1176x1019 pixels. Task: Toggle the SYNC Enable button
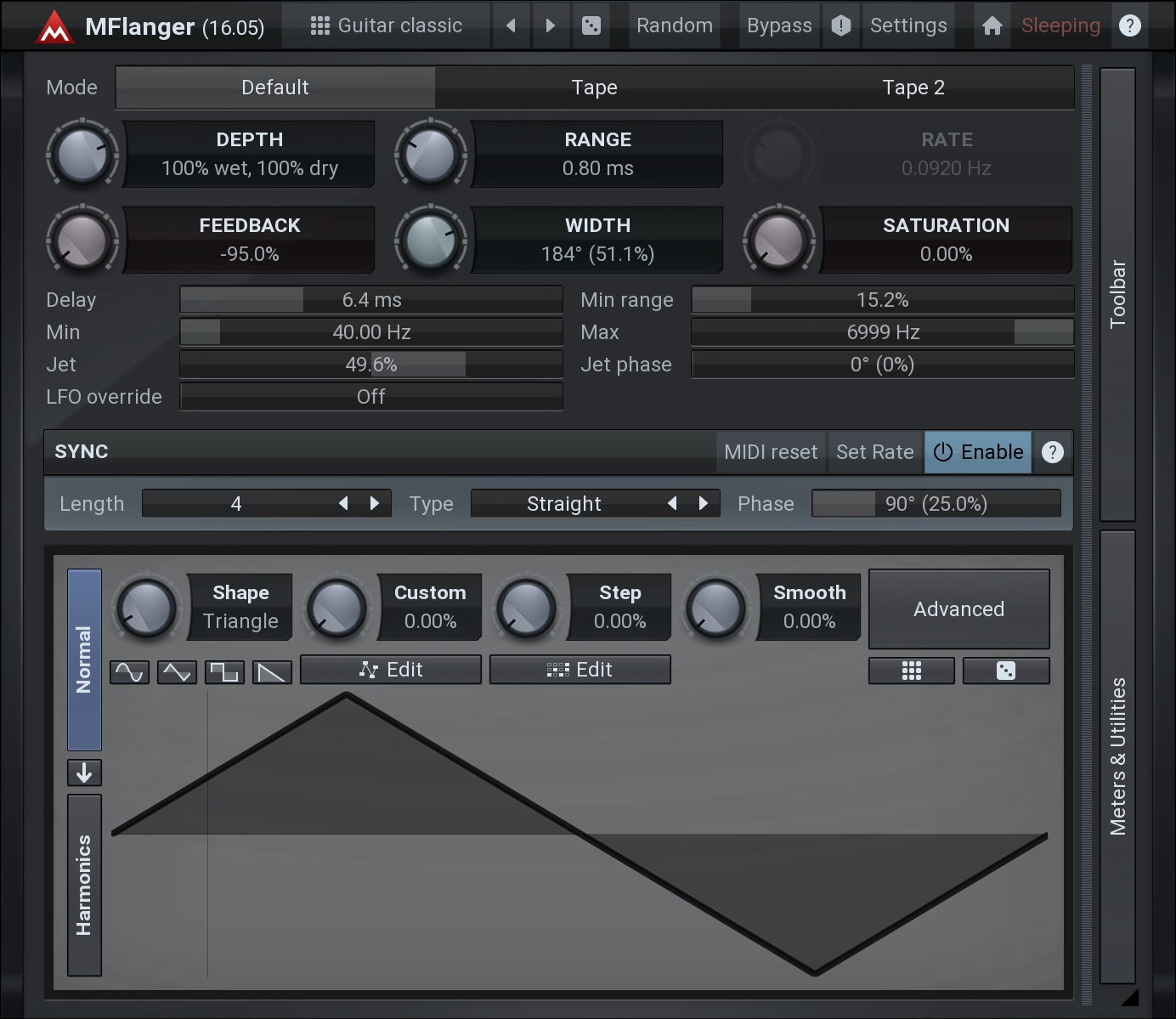tap(978, 452)
